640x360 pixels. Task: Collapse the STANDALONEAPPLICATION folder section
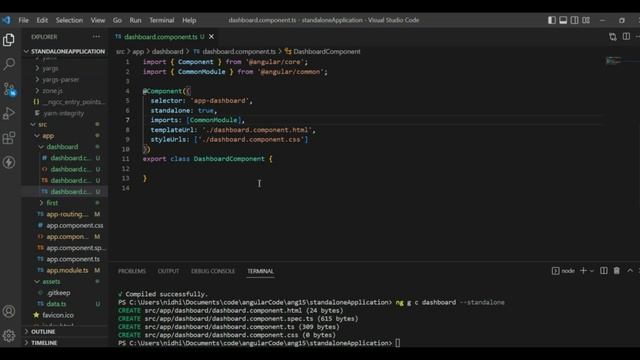click(65, 51)
